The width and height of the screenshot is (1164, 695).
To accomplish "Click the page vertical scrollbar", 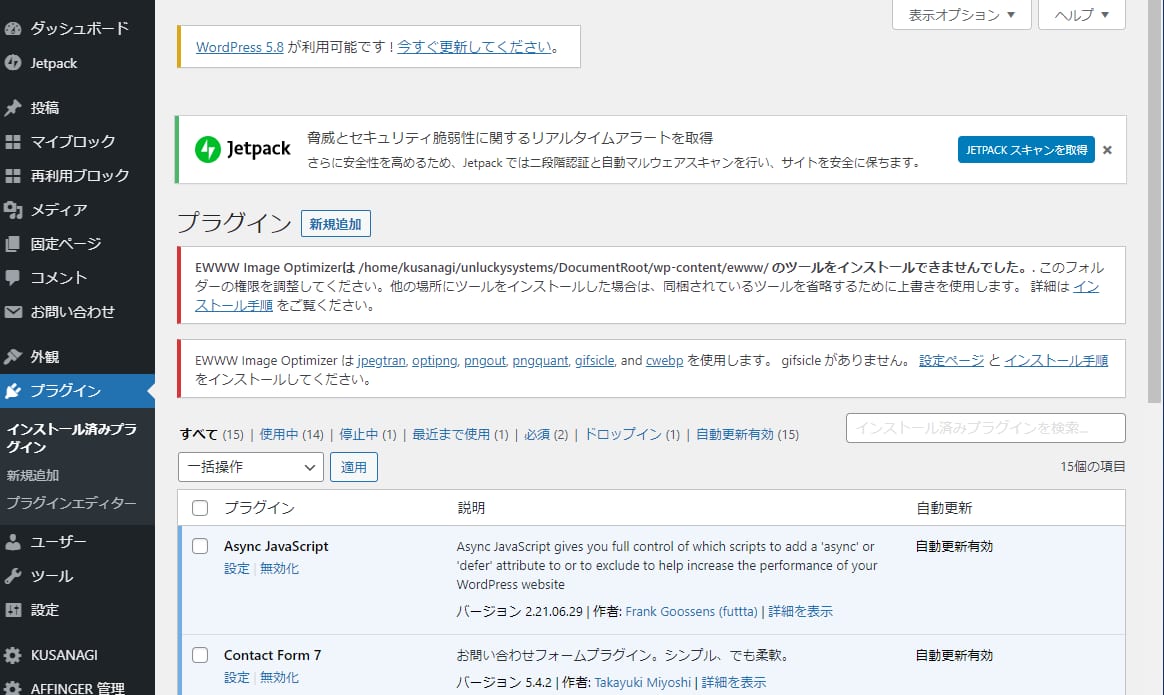I will (1154, 200).
